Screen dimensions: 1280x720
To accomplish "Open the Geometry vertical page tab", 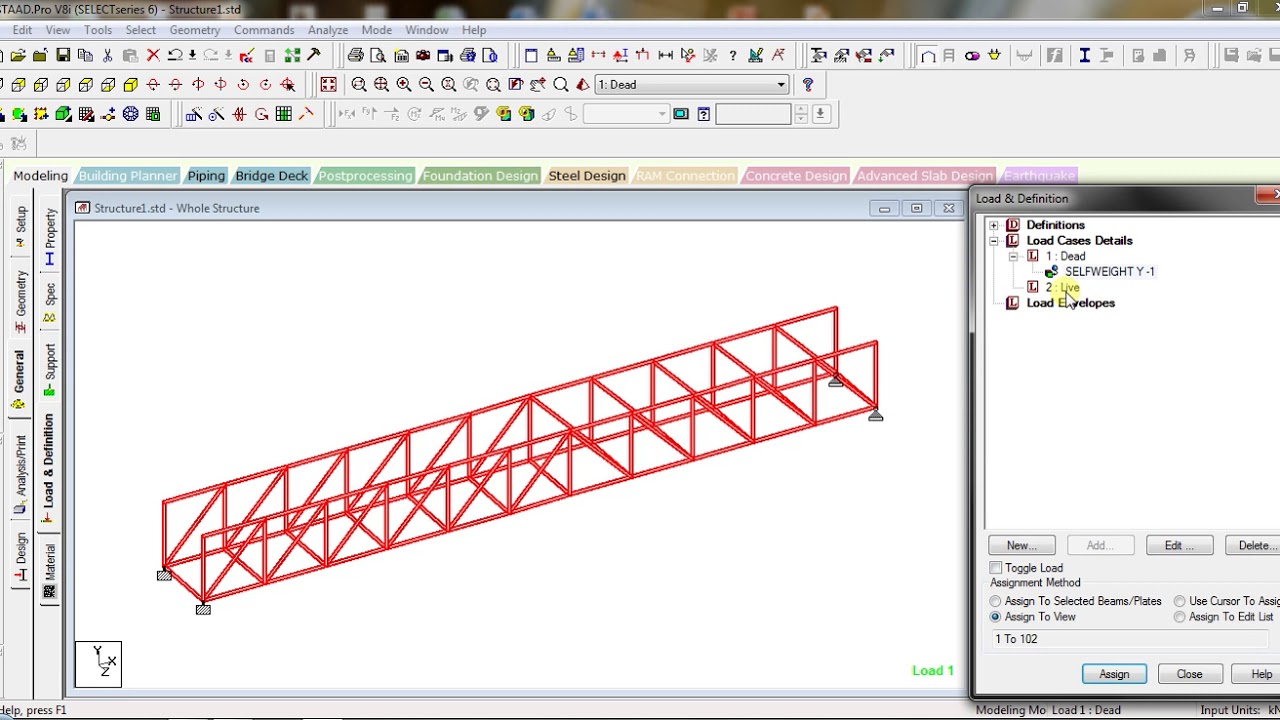I will click(x=20, y=301).
